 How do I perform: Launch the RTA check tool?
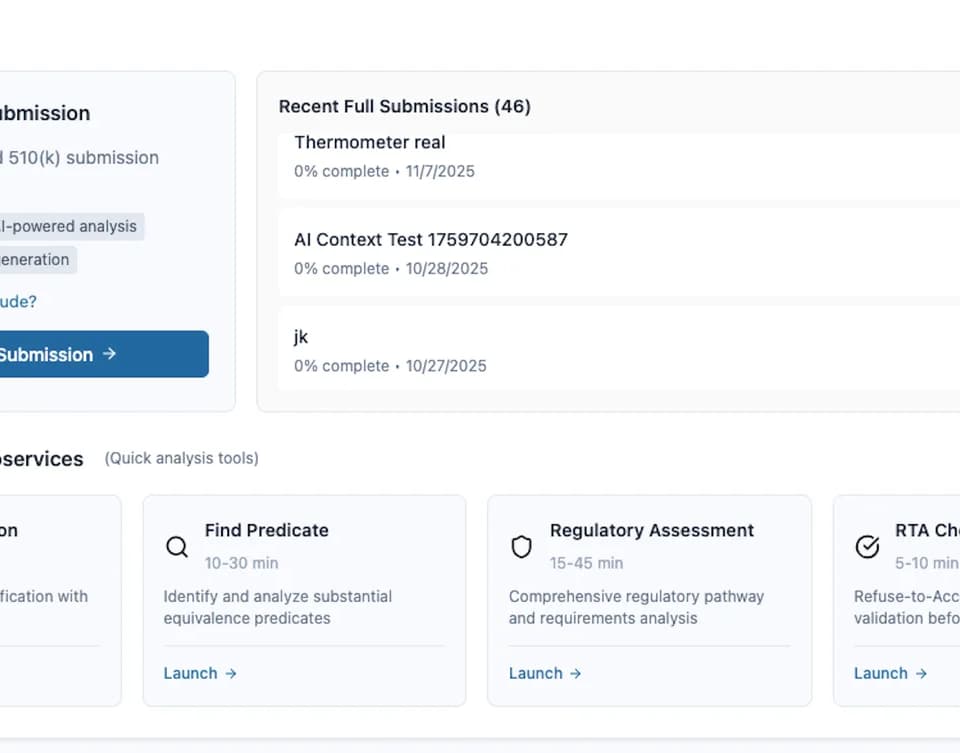[x=890, y=673]
